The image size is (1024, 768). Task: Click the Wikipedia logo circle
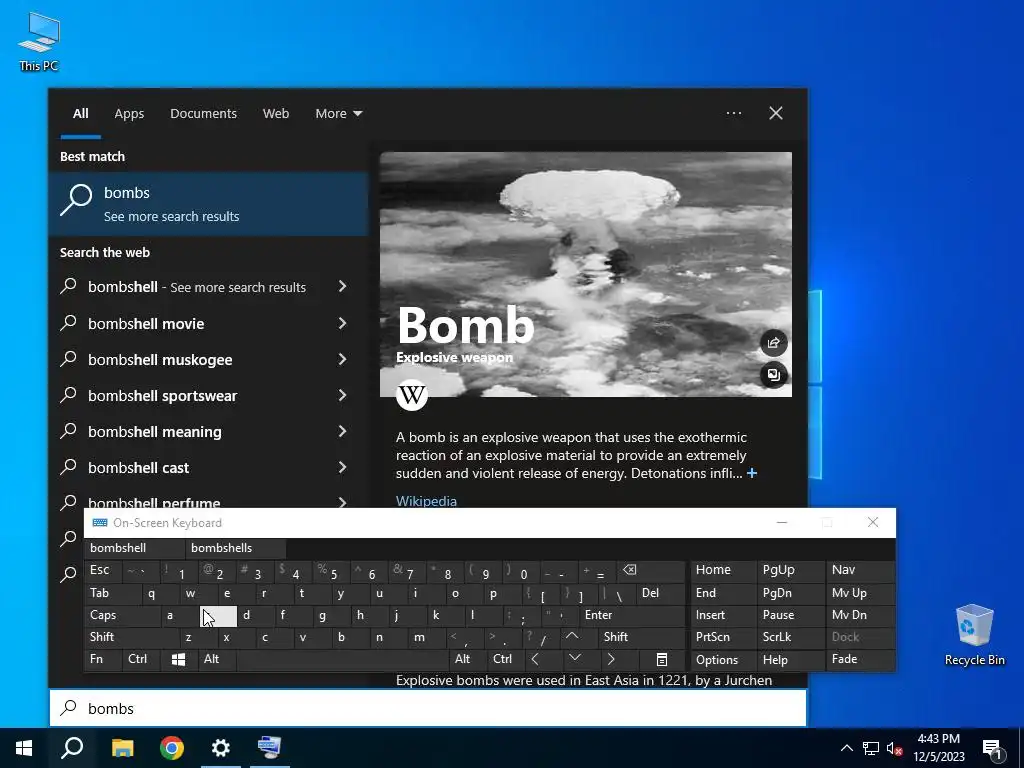click(x=412, y=394)
